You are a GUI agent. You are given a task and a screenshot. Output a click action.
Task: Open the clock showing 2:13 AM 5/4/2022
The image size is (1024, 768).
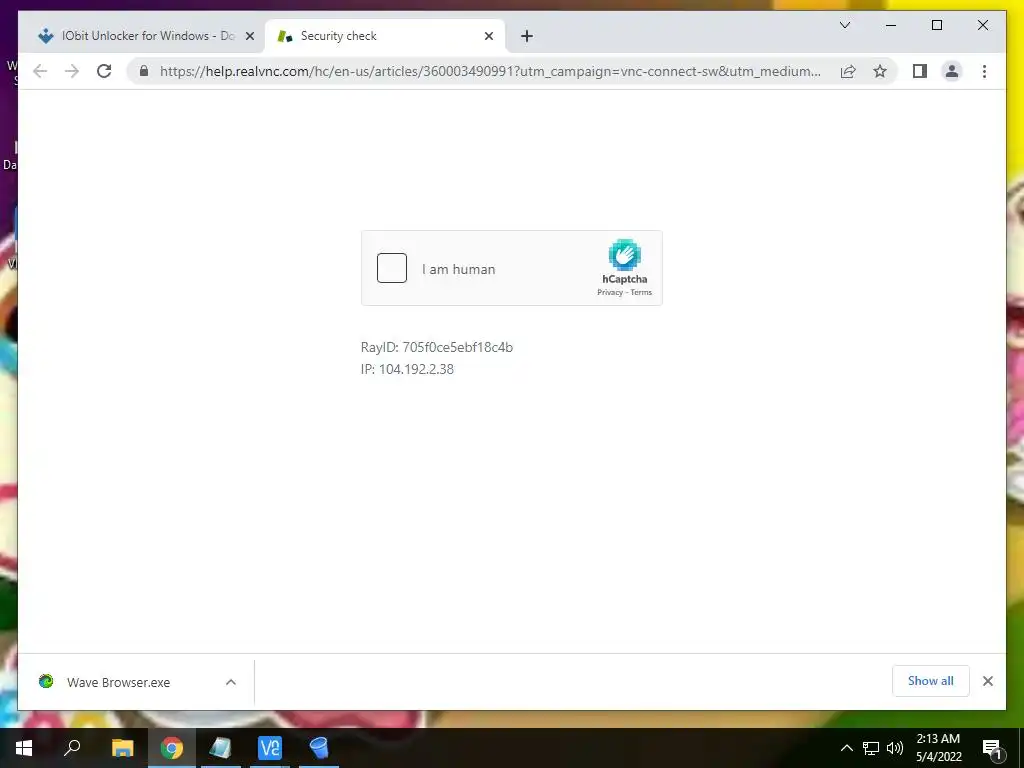coord(938,748)
